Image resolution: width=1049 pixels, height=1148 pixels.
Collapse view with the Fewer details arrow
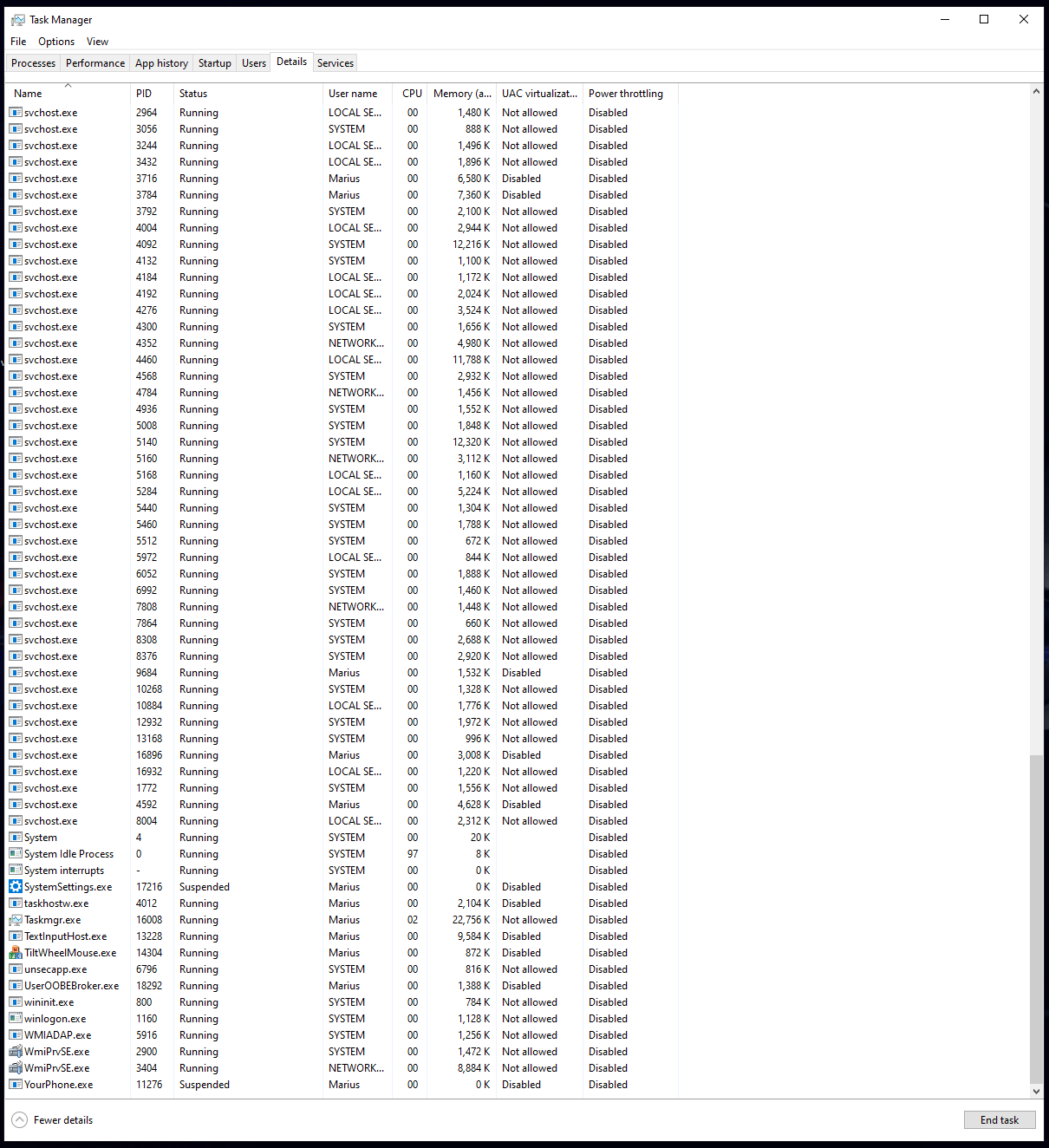(19, 1120)
